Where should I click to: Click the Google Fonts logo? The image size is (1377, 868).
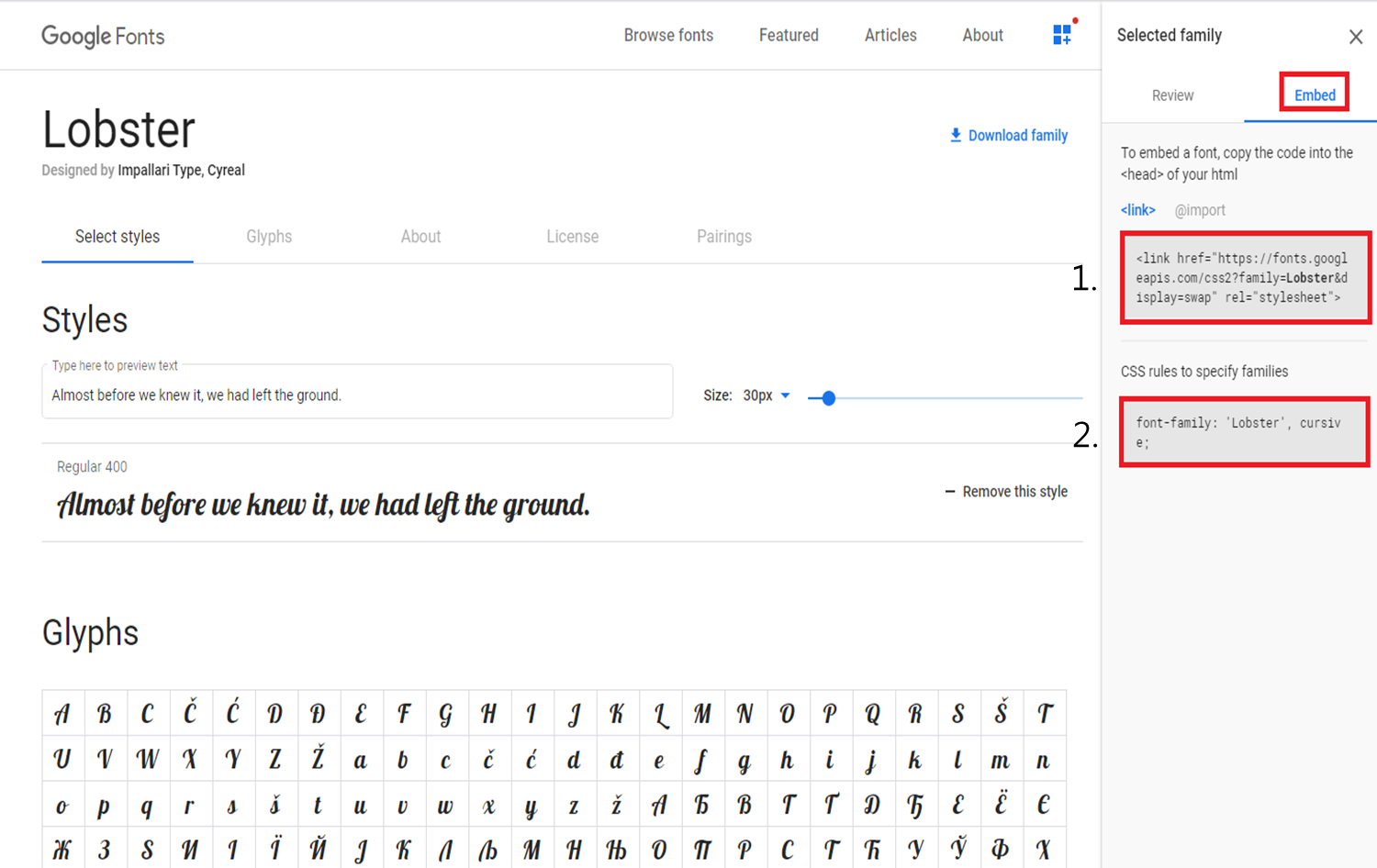point(103,36)
